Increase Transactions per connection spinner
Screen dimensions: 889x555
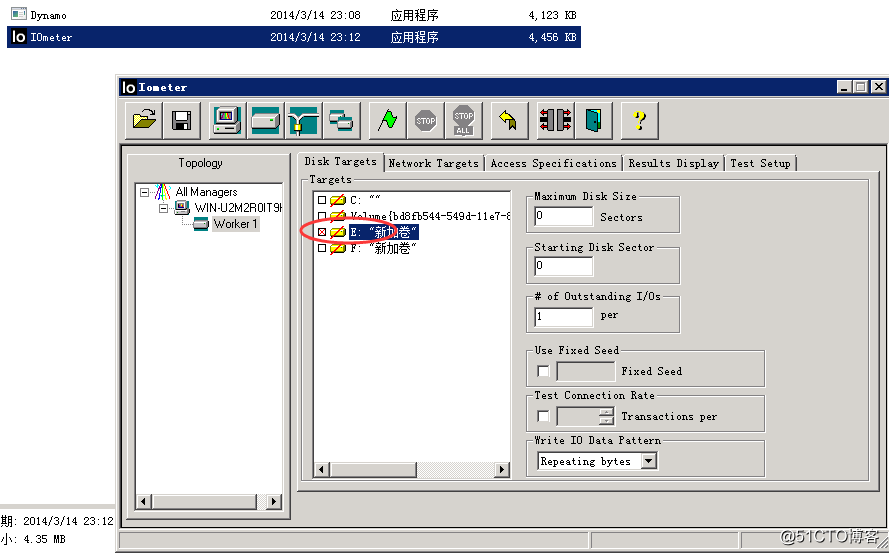click(606, 412)
